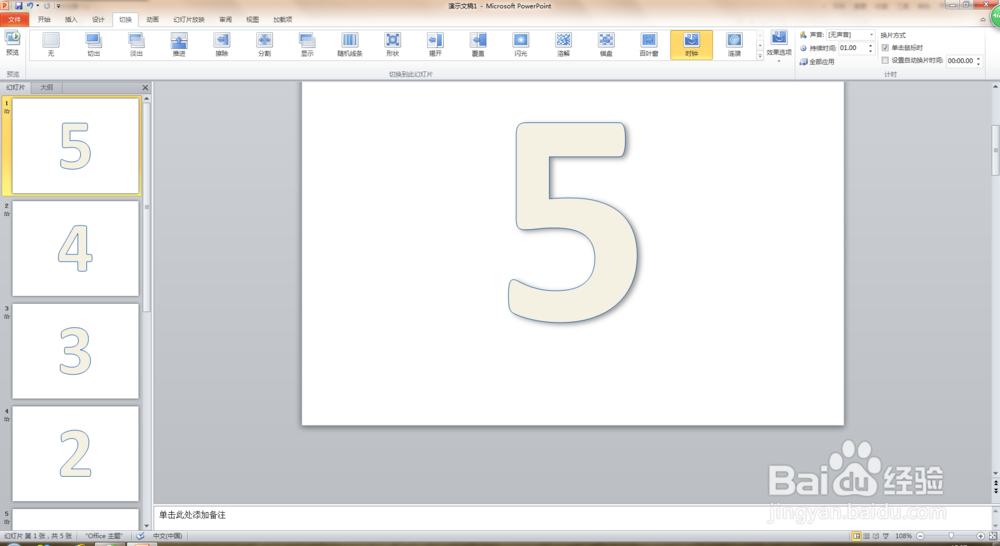
Task: Toggle the On Mouse Click (单击鼠标时) checkbox
Action: tap(885, 48)
